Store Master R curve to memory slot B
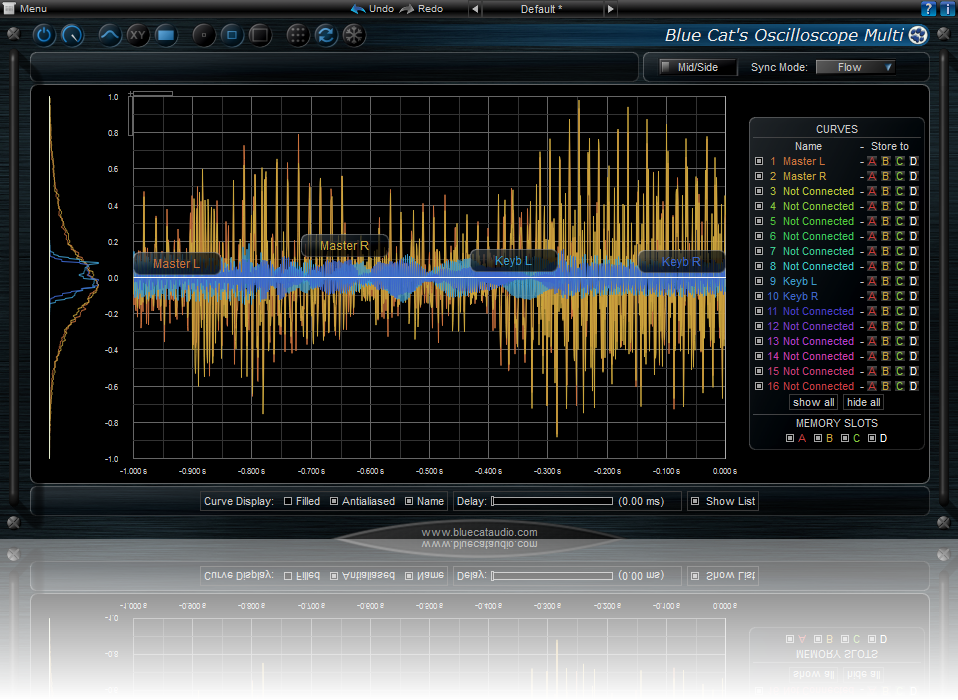 (886, 175)
